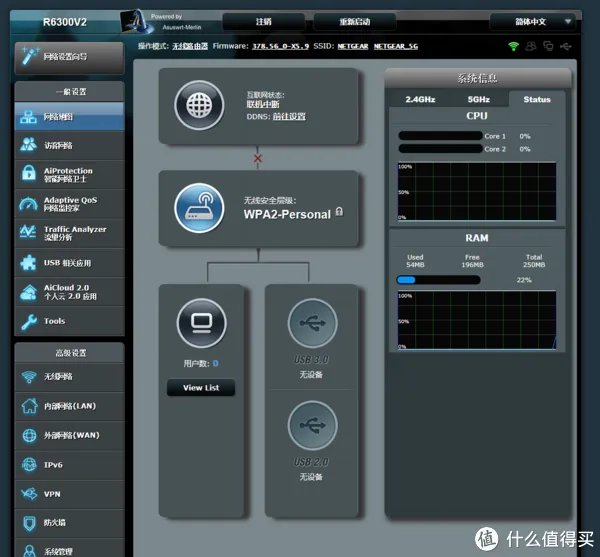600x557 pixels.
Task: Click the wireless router icon in map
Action: (x=199, y=208)
